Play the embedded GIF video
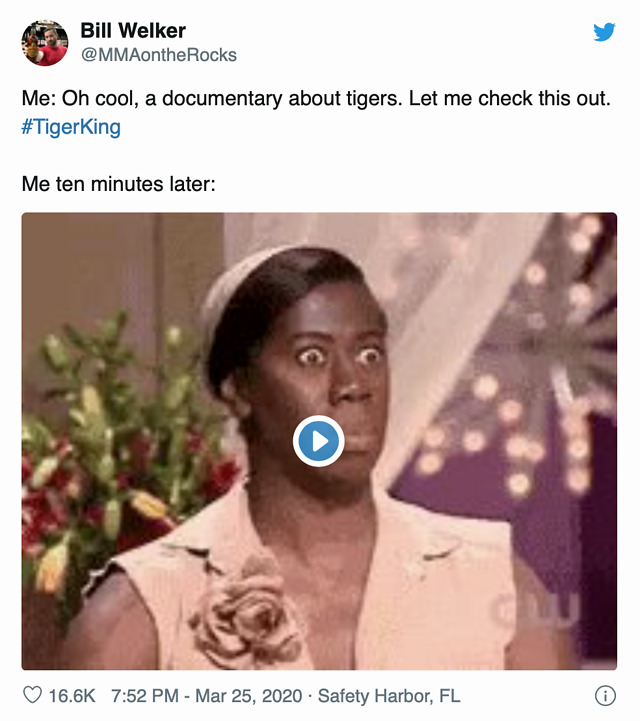 pyautogui.click(x=319, y=441)
